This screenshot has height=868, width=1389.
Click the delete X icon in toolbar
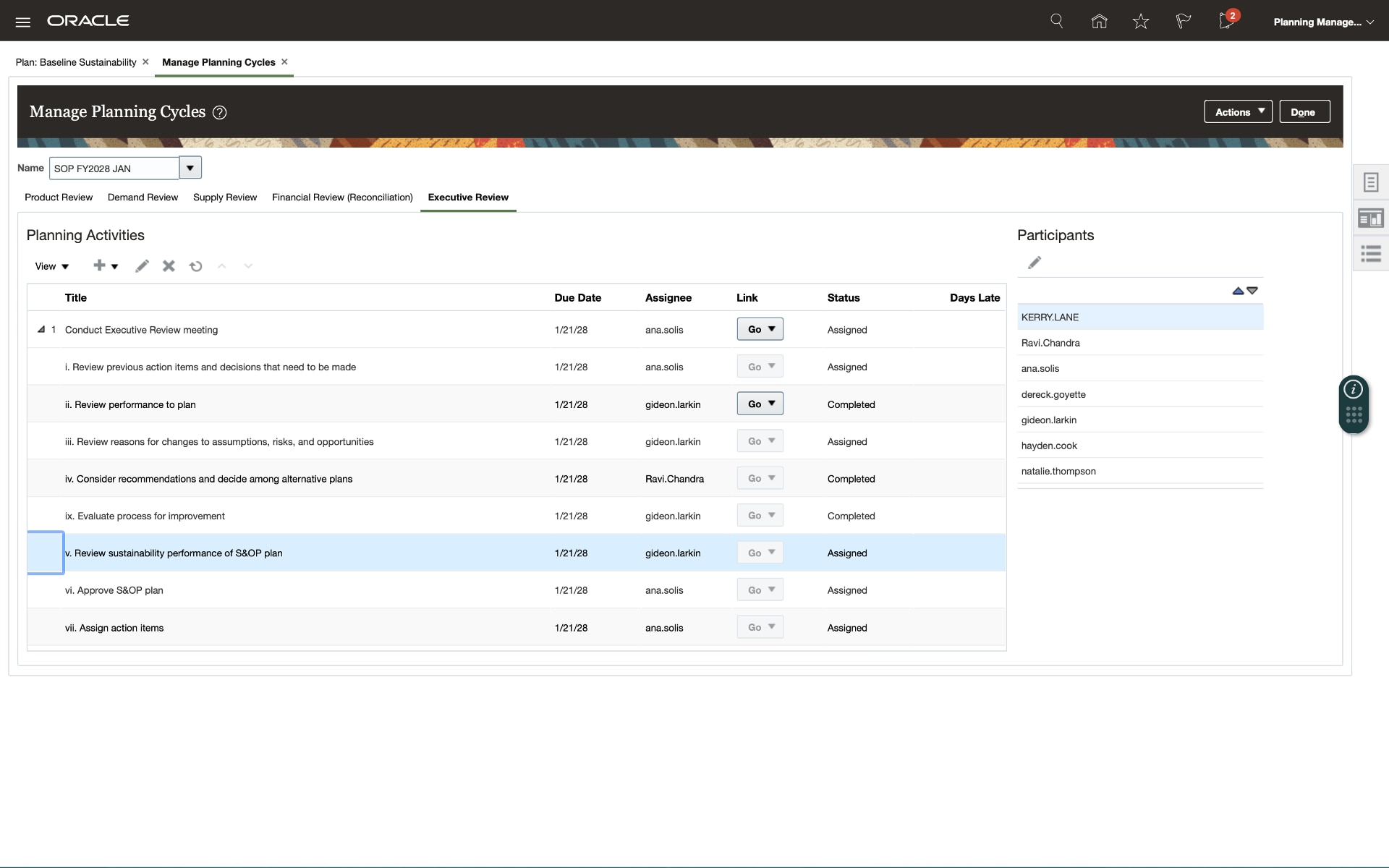pyautogui.click(x=169, y=266)
